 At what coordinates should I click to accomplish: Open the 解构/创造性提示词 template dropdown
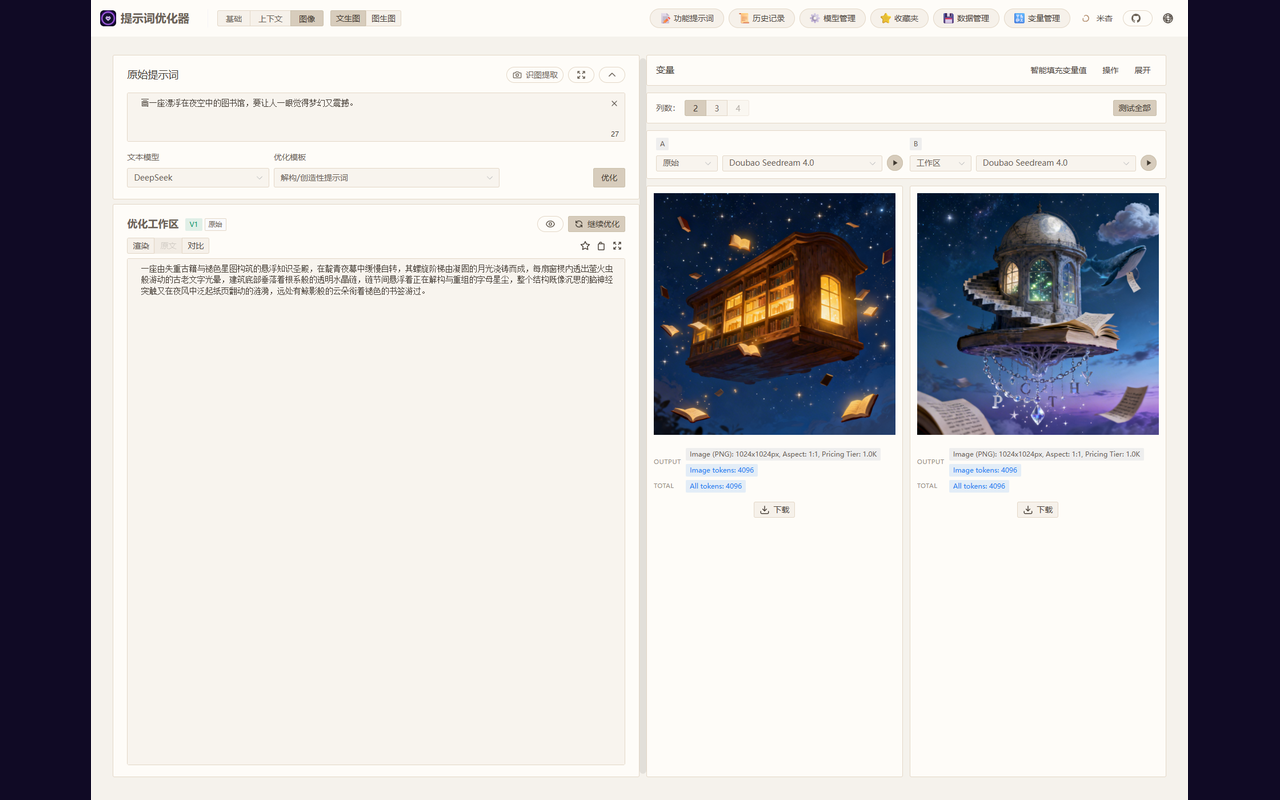point(387,178)
